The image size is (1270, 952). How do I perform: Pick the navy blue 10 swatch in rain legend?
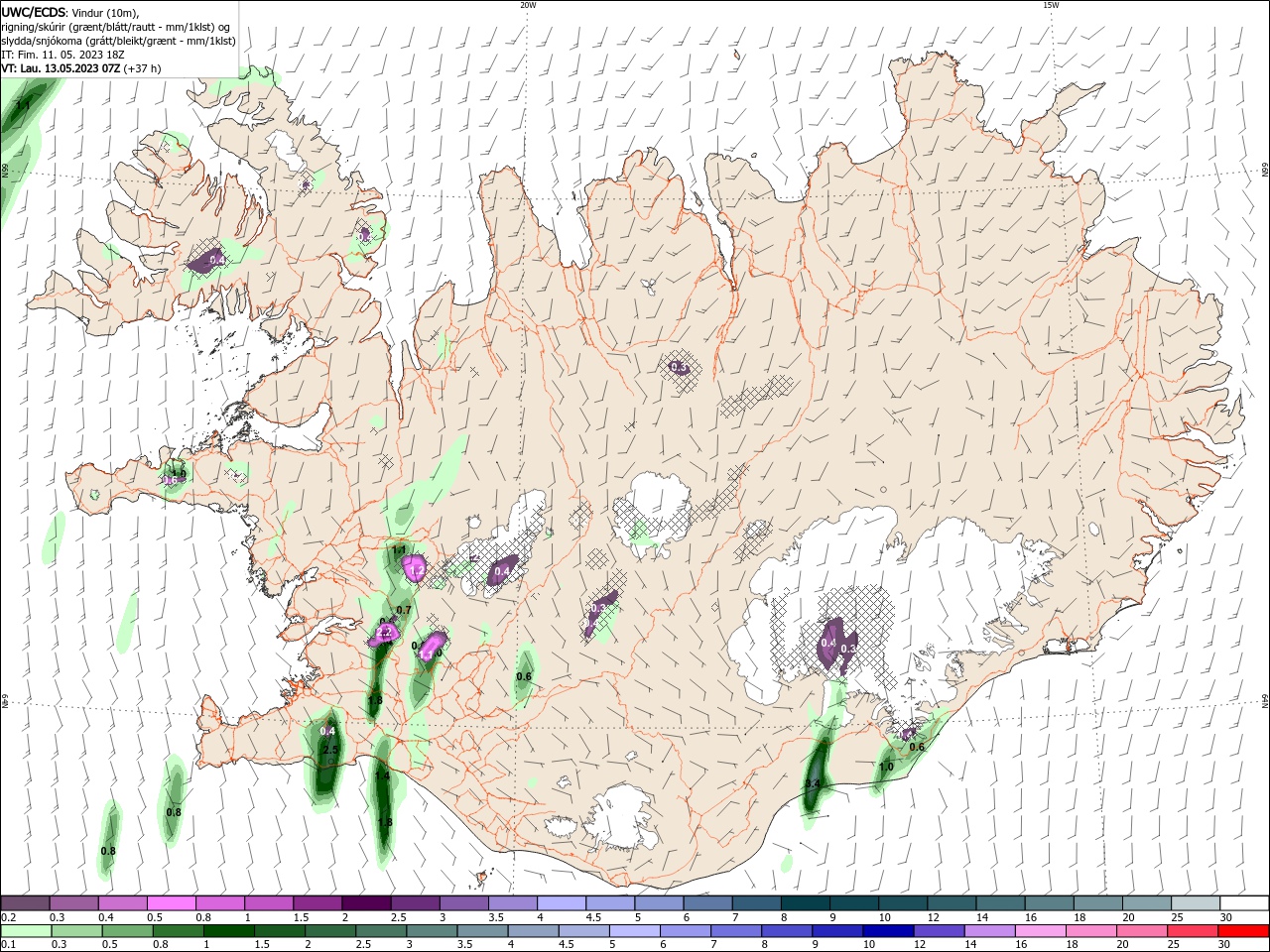point(886,931)
